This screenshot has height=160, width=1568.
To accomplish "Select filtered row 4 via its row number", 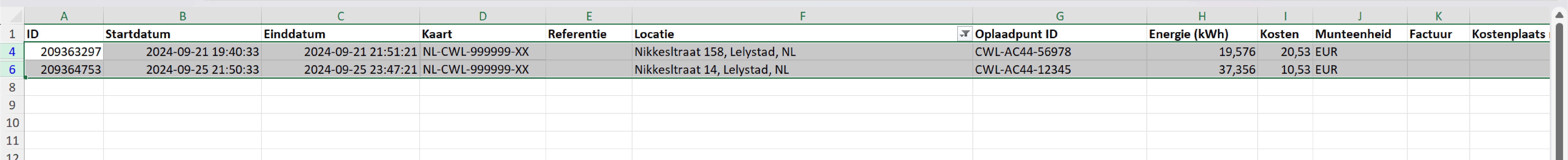I will point(12,52).
